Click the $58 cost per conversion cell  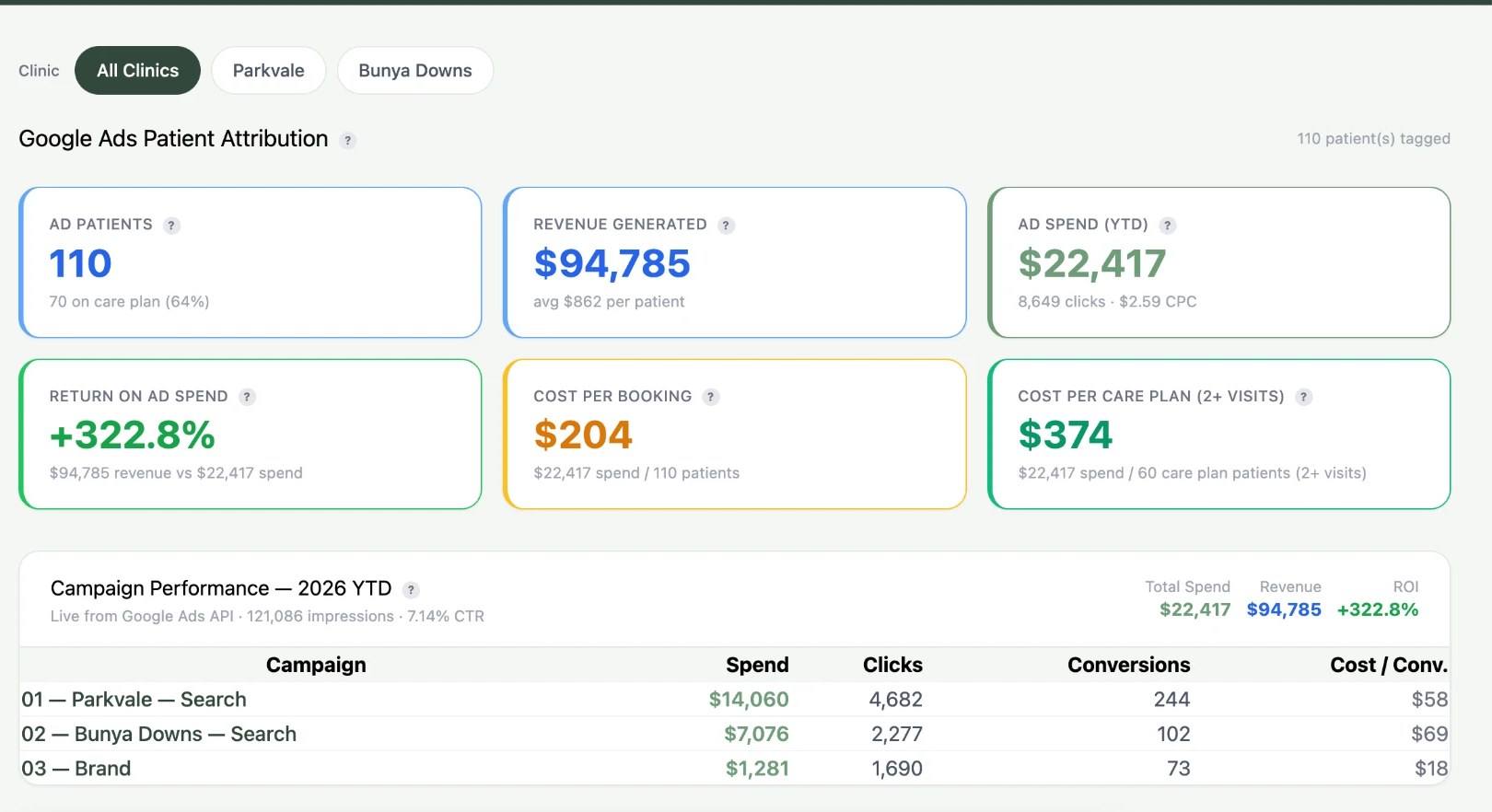[1429, 700]
